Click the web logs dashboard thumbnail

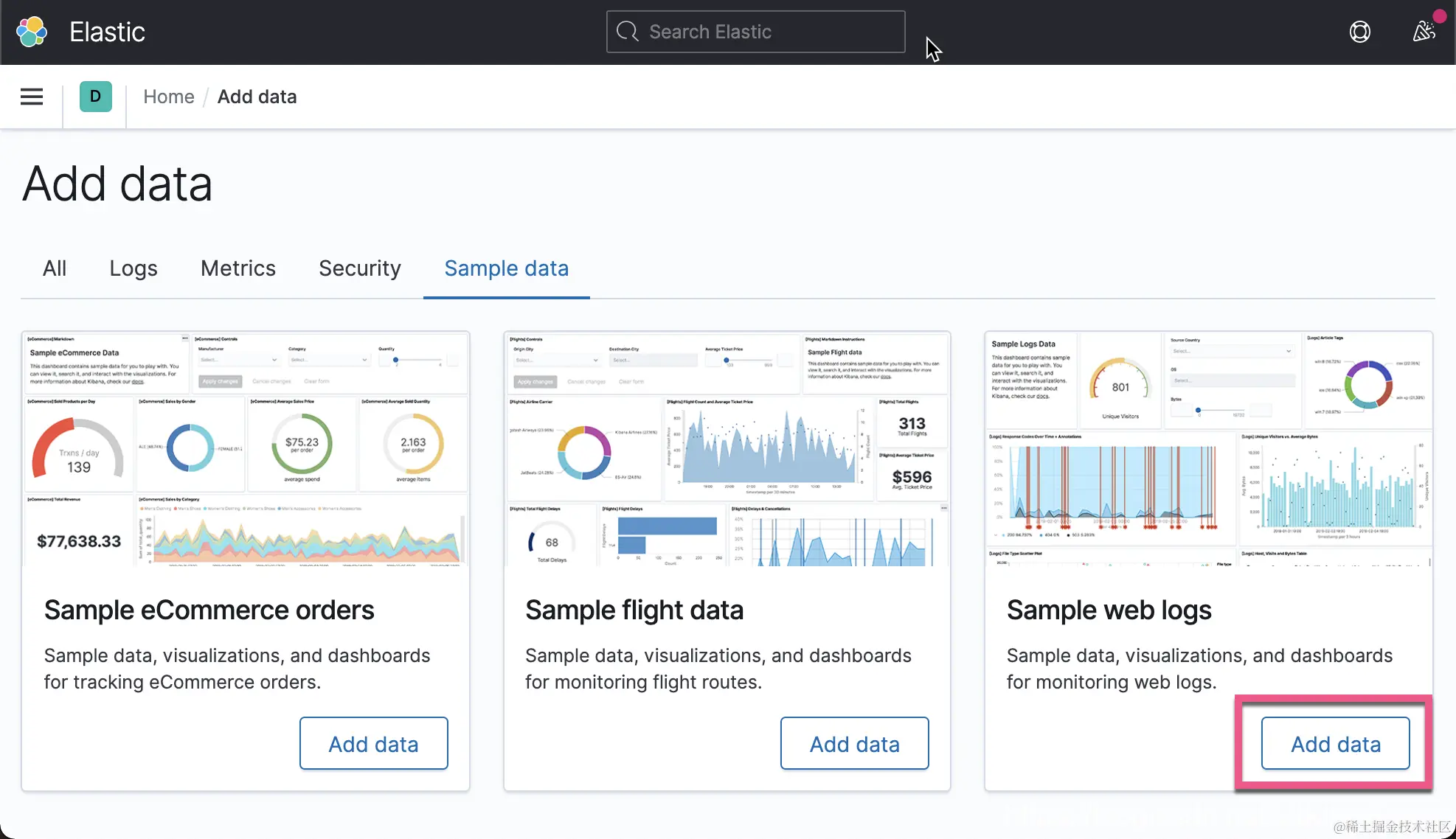pos(1208,449)
